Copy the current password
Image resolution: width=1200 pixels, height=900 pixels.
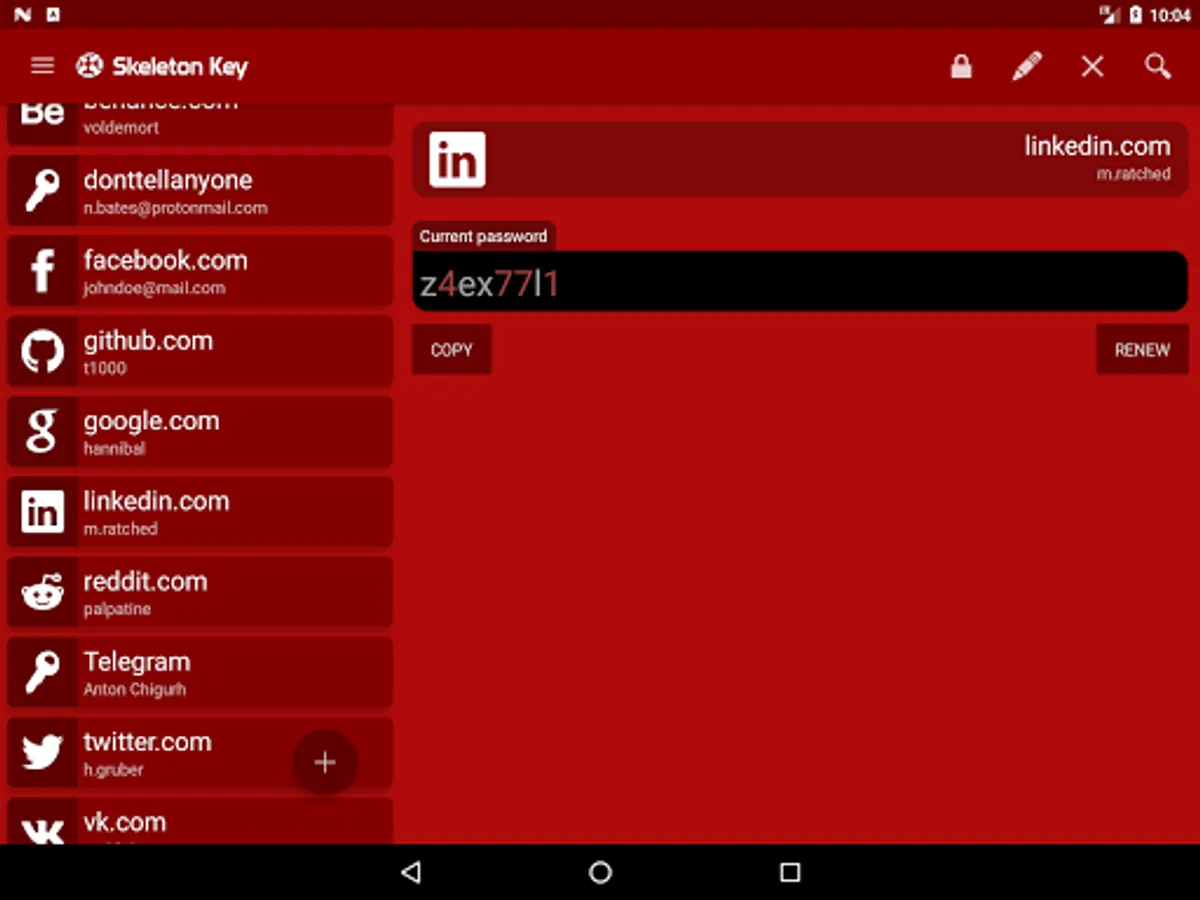point(451,350)
